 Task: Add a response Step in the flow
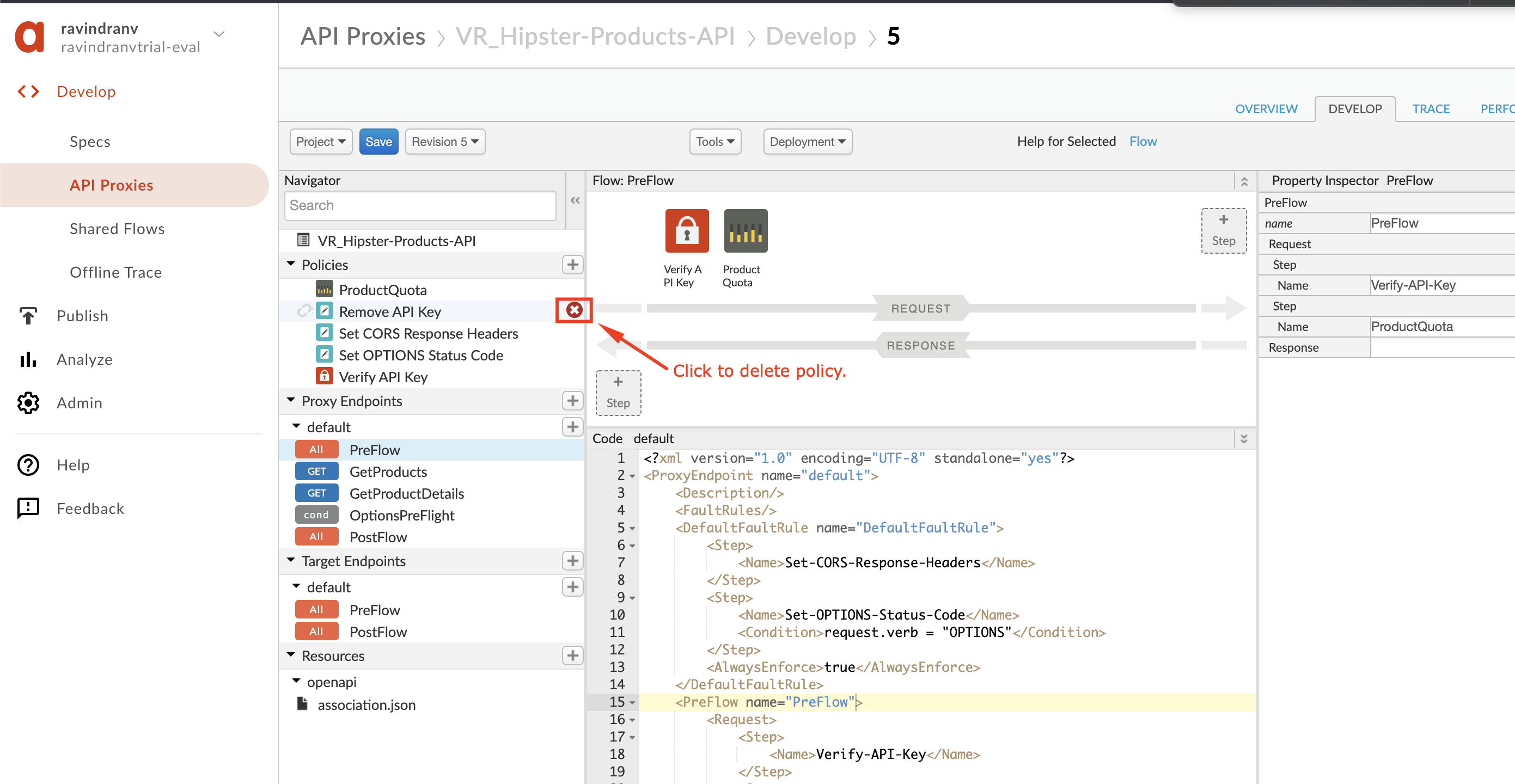pos(618,394)
